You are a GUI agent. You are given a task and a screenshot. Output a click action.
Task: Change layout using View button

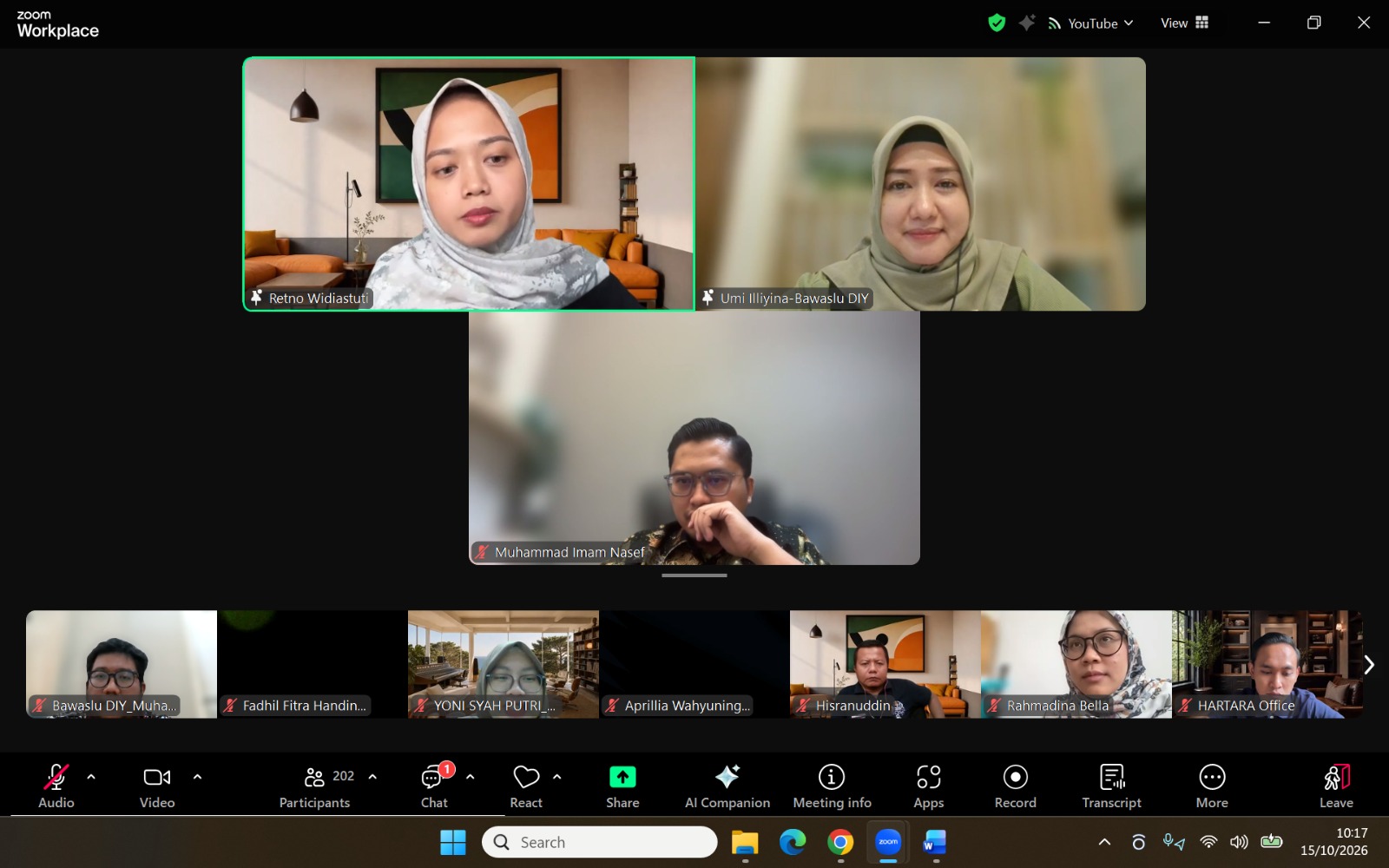1185,23
